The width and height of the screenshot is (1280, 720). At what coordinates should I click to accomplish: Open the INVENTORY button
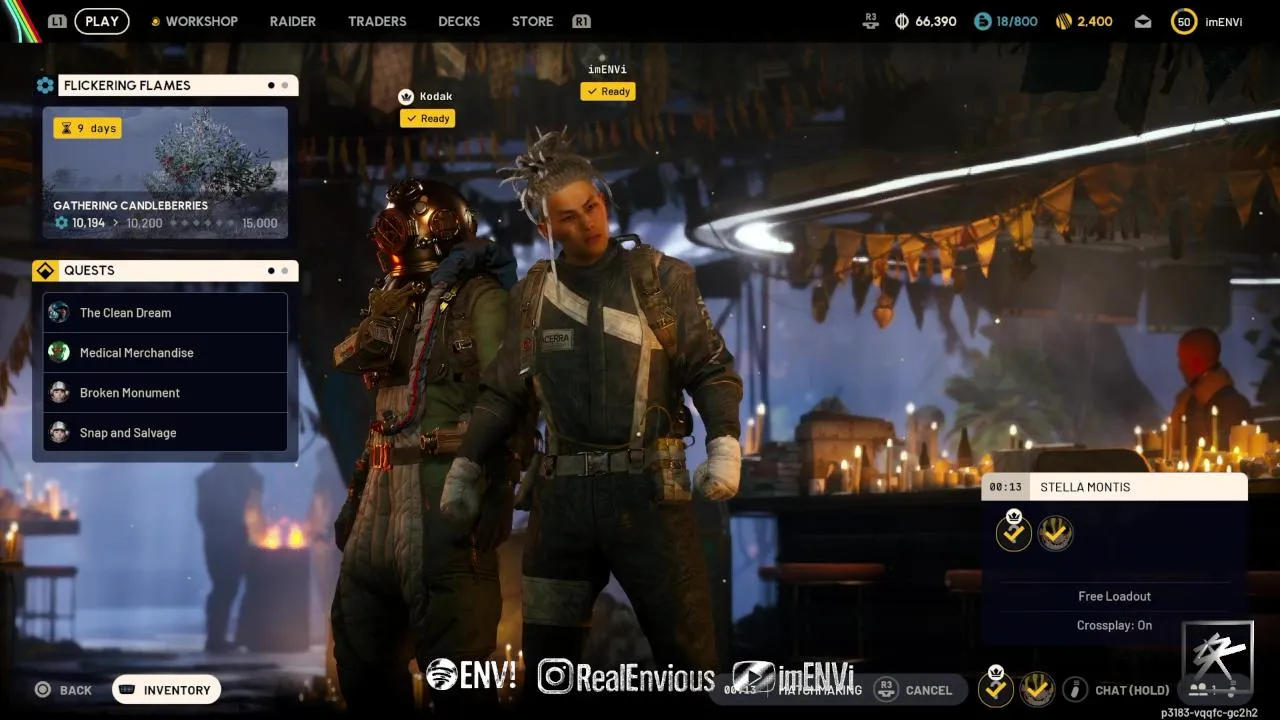click(166, 690)
